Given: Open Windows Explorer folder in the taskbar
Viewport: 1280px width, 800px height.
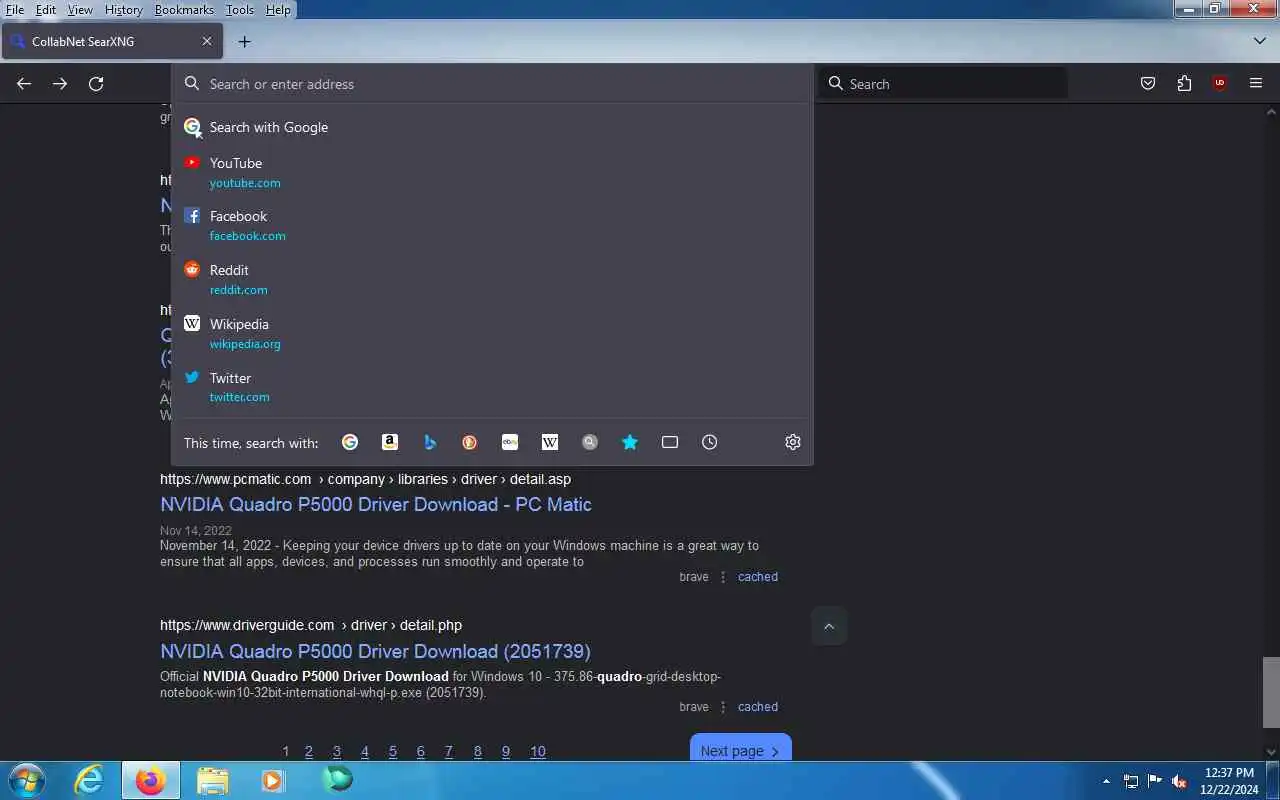Looking at the screenshot, I should coord(212,780).
